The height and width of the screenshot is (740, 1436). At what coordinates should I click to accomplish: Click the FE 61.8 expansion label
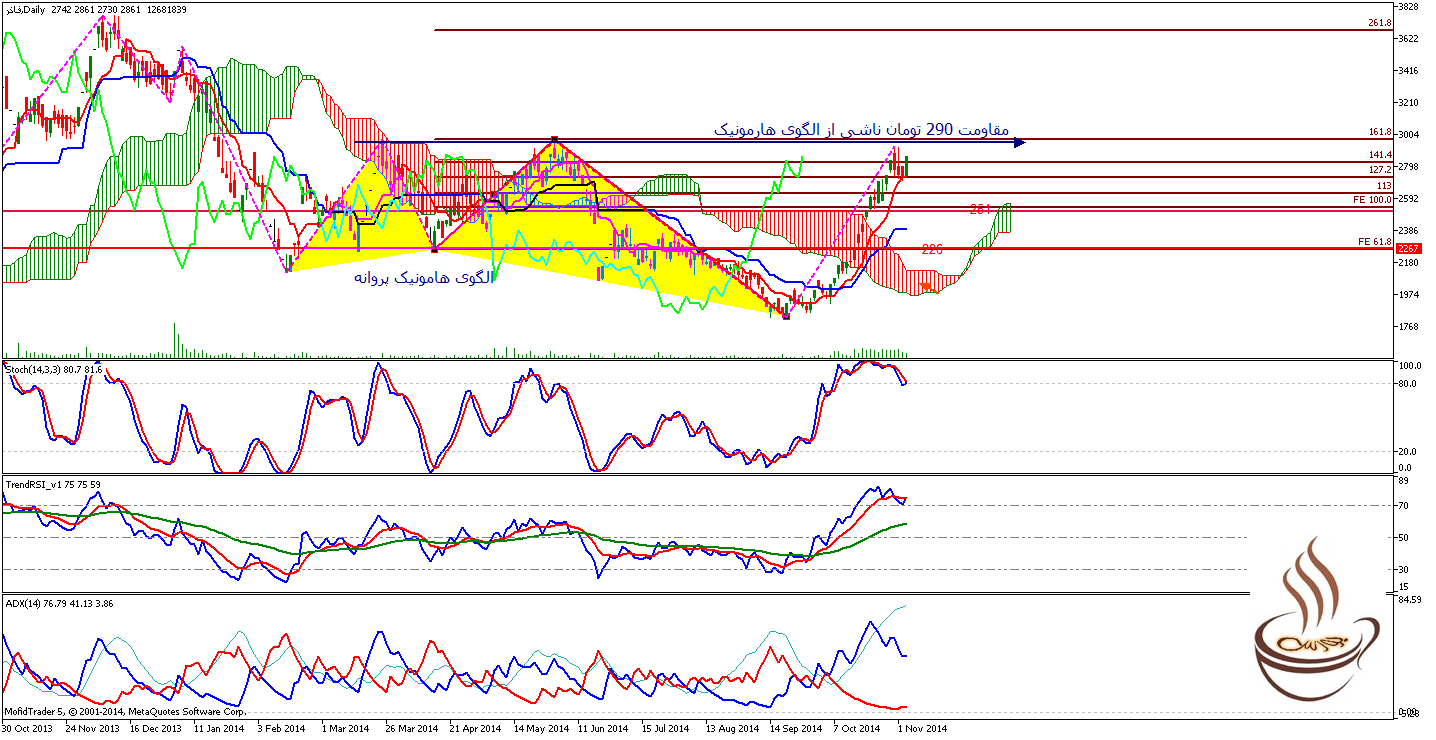click(x=1374, y=242)
